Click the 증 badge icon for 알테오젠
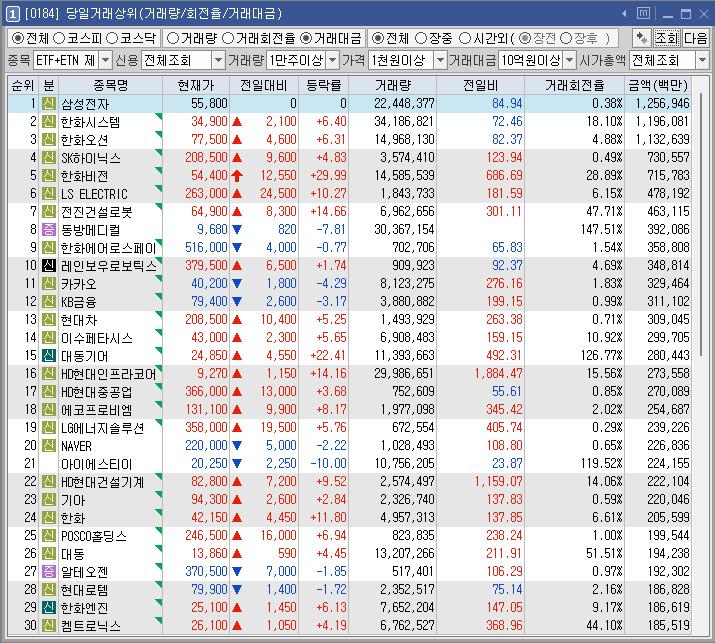715x643 pixels. point(49,571)
